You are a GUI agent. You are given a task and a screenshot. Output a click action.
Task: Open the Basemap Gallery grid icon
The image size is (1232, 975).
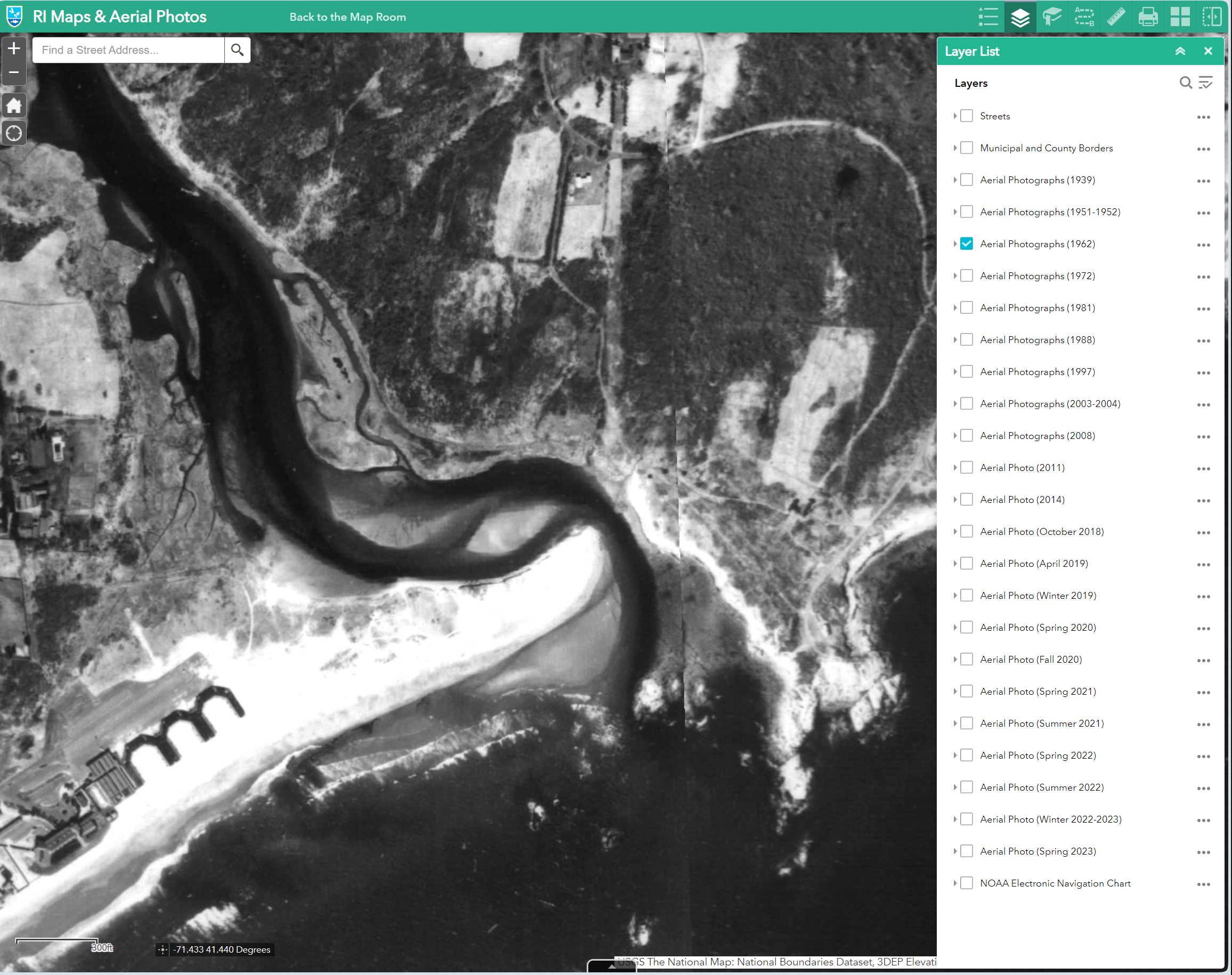(x=1180, y=17)
